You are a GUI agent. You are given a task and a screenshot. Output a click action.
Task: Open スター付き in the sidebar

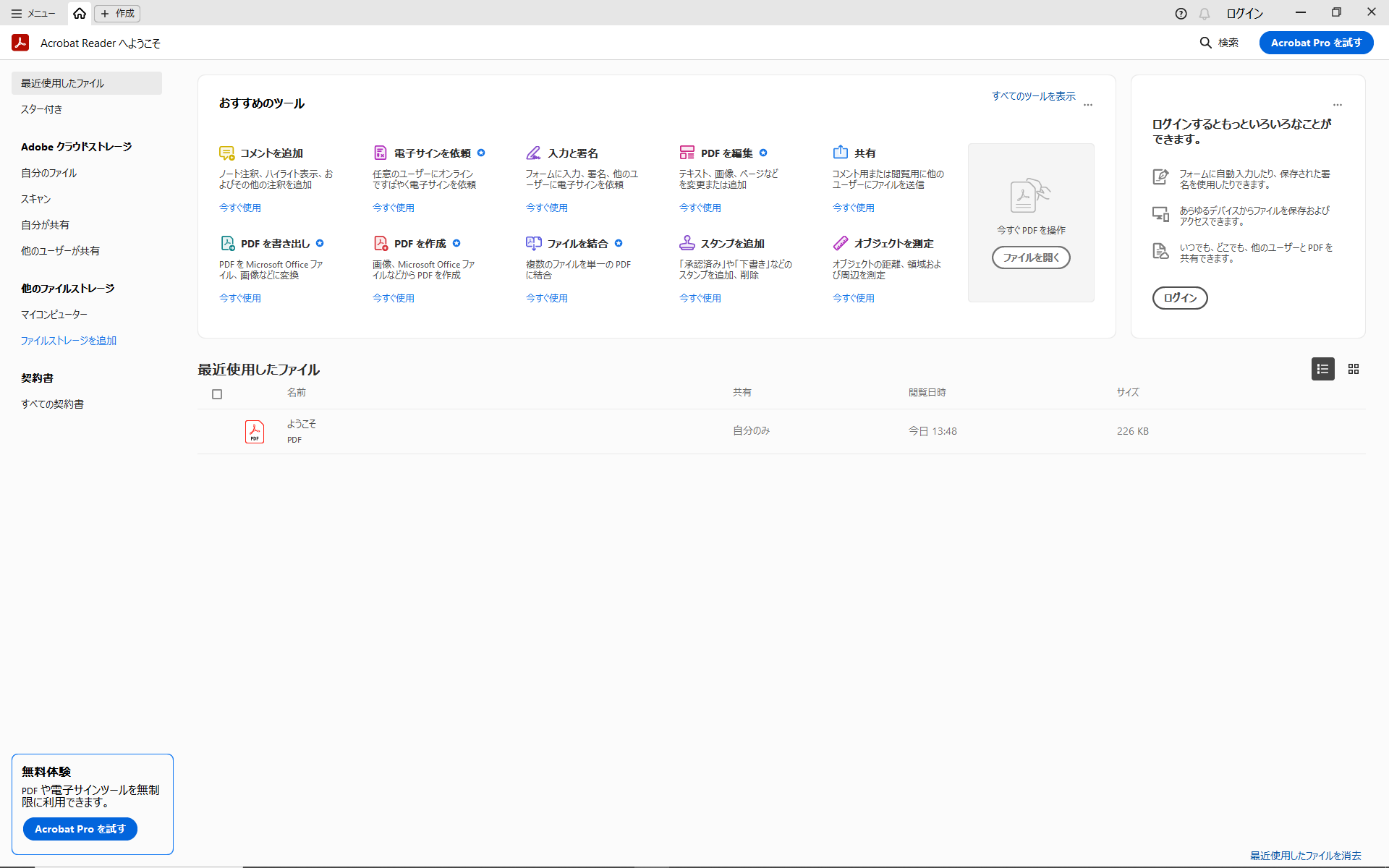click(x=42, y=109)
